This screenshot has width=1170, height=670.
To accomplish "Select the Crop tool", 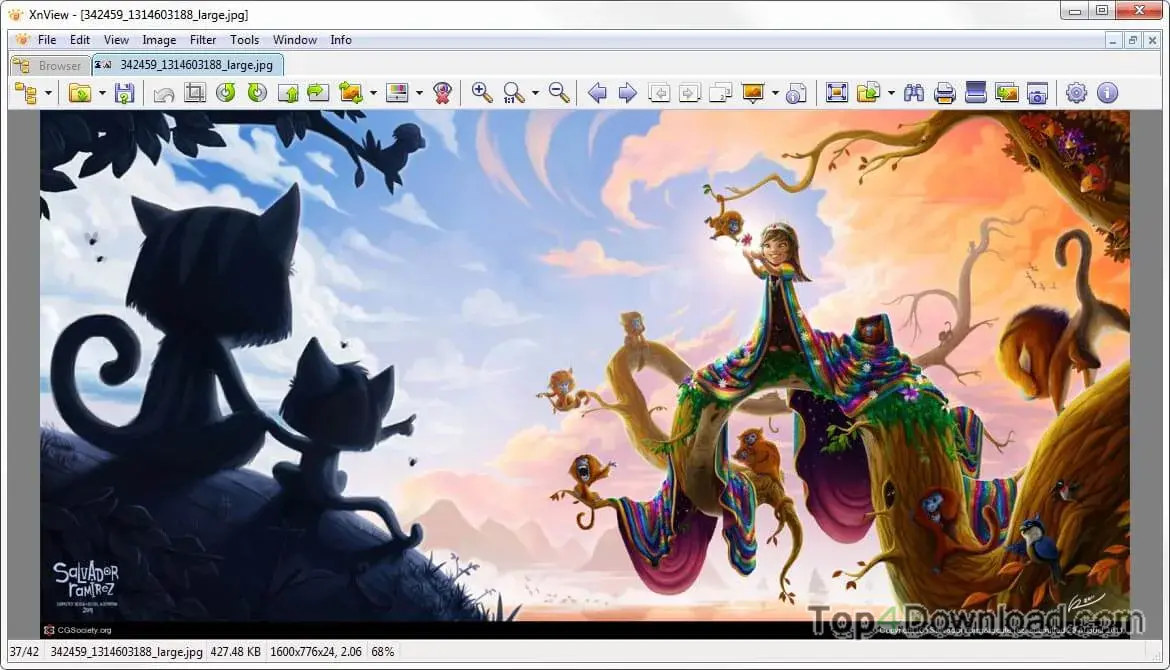I will [195, 92].
